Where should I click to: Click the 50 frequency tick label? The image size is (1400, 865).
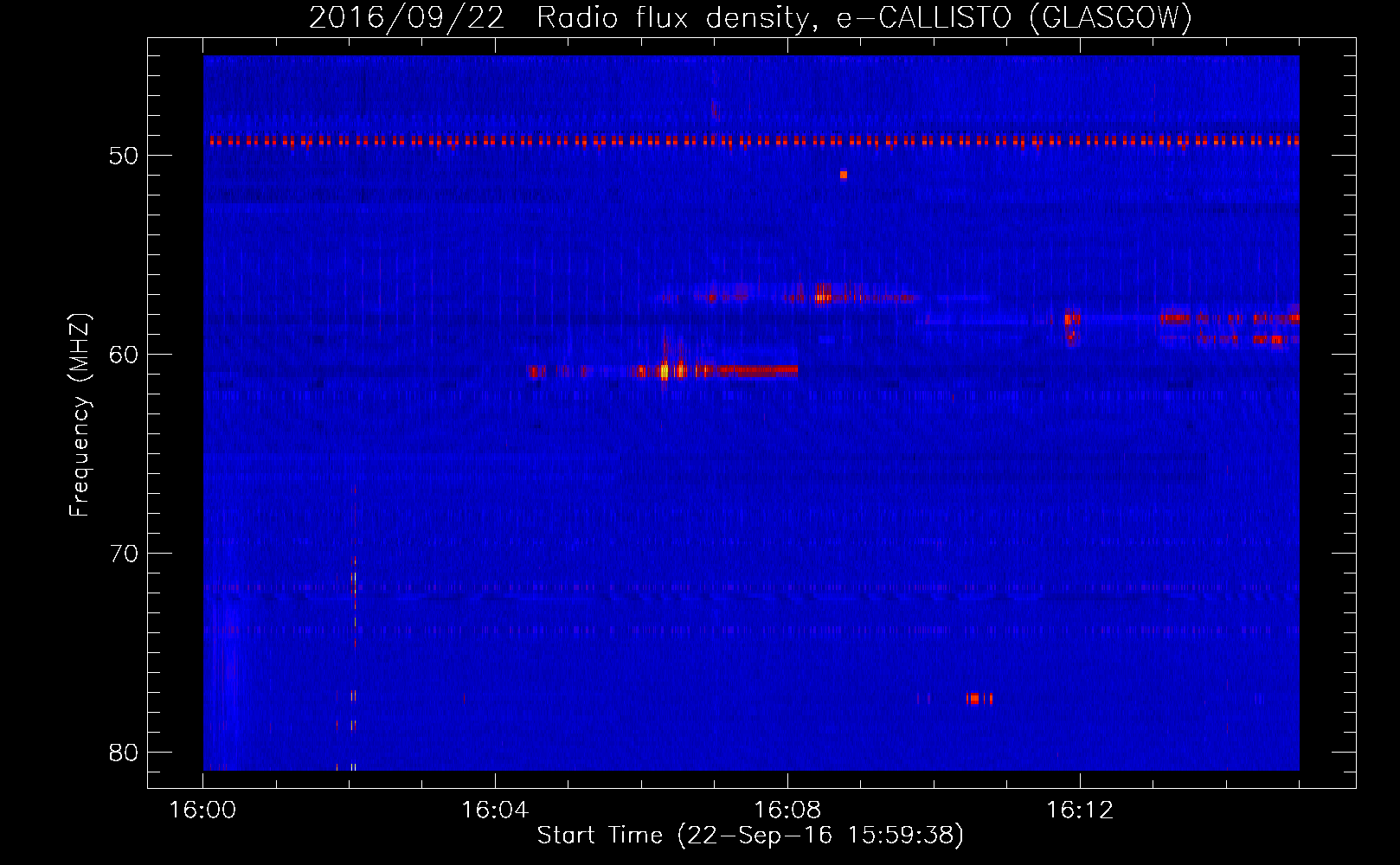pos(124,156)
